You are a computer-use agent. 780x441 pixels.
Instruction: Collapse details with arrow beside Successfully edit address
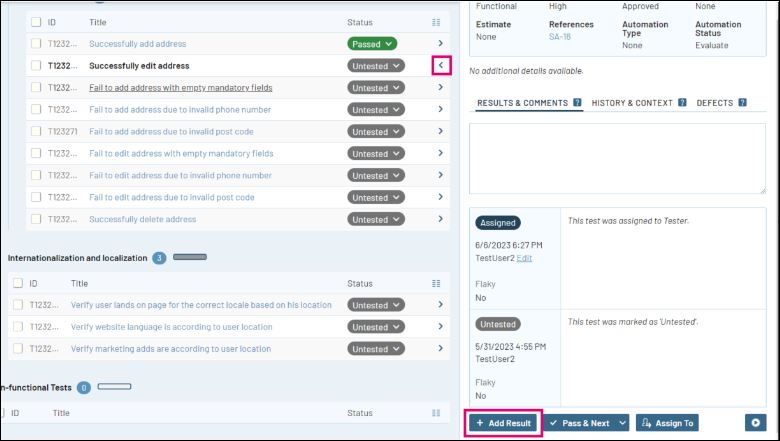pyautogui.click(x=441, y=66)
